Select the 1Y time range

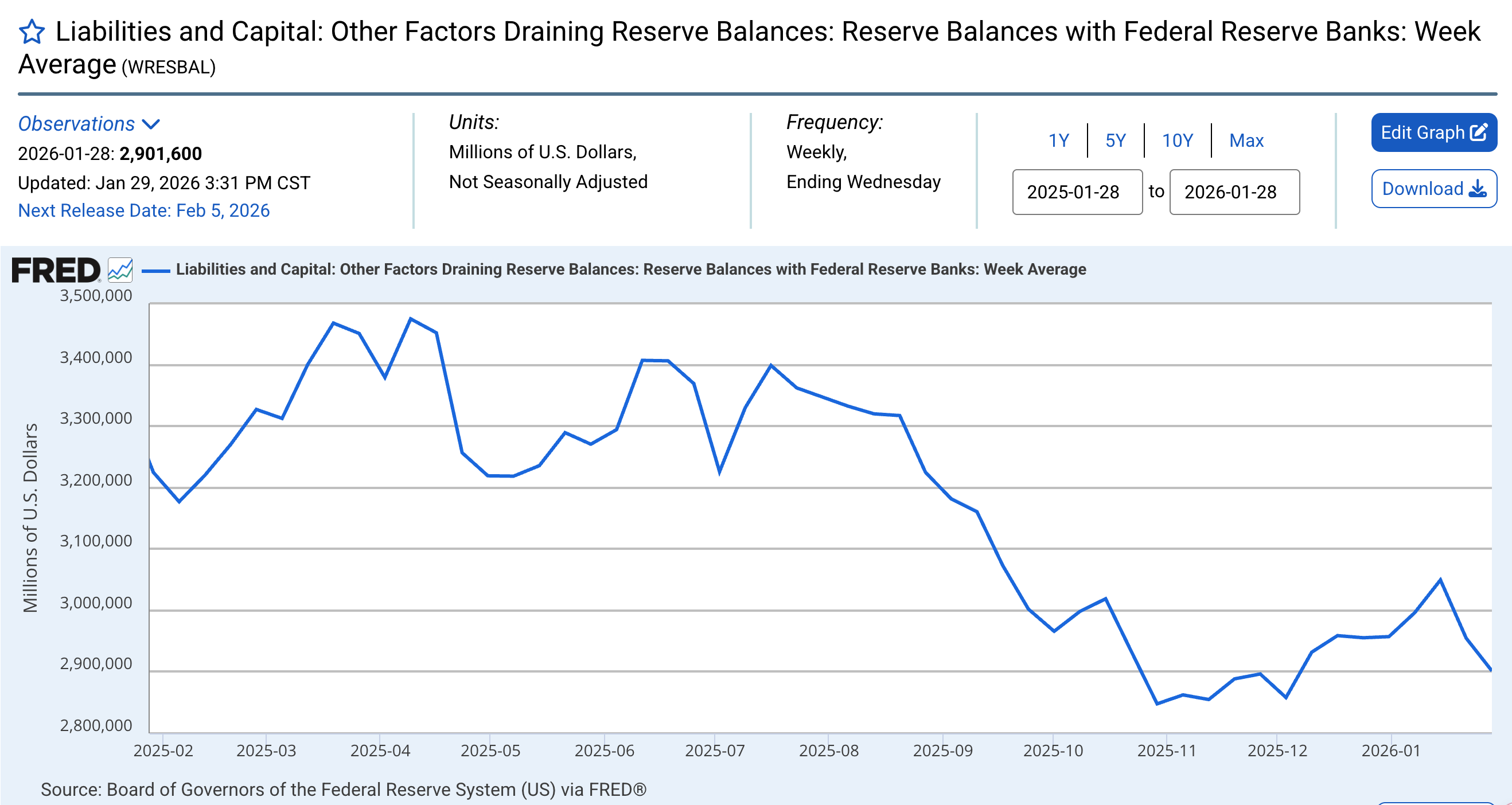pos(1058,141)
